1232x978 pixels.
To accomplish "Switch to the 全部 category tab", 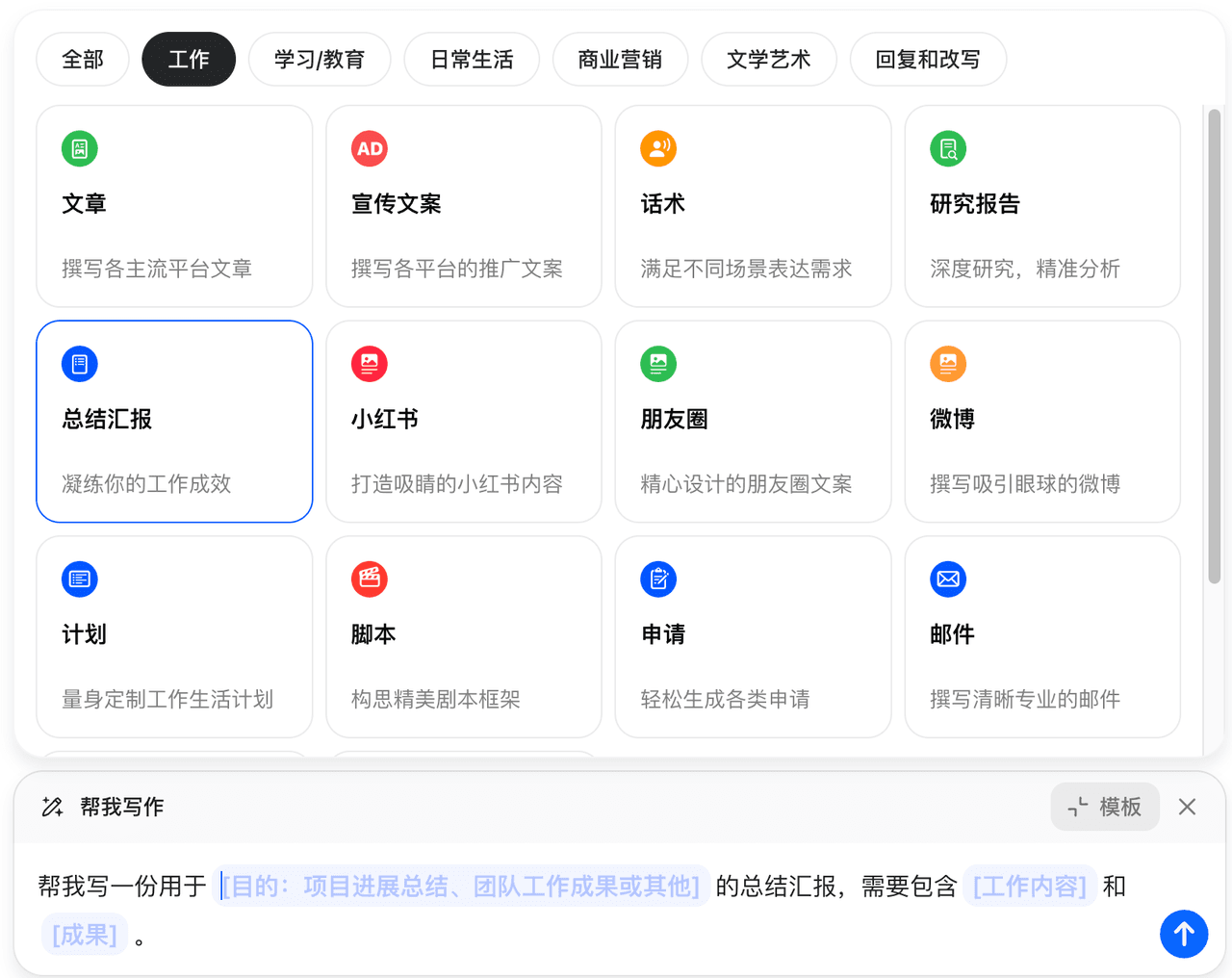I will [83, 60].
